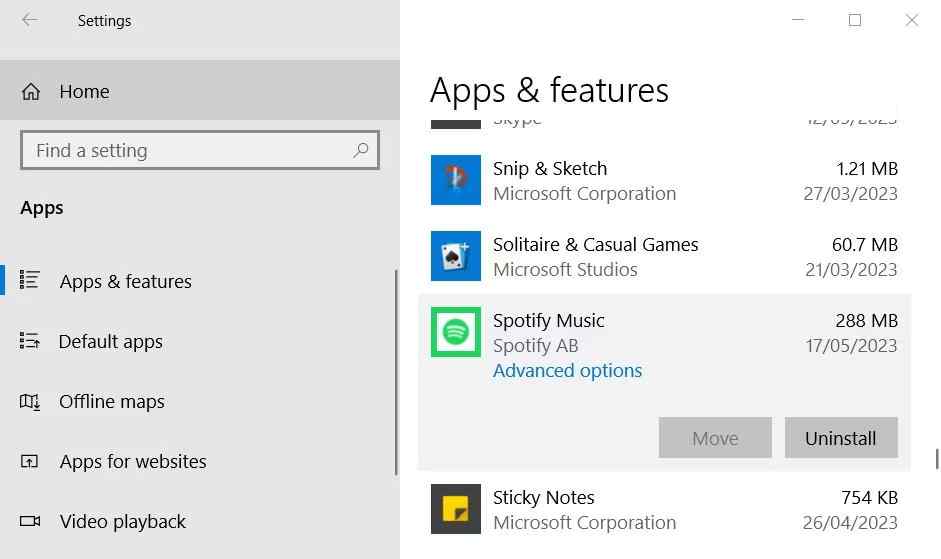Open Advanced options for Spotify
The width and height of the screenshot is (941, 559).
[567, 371]
